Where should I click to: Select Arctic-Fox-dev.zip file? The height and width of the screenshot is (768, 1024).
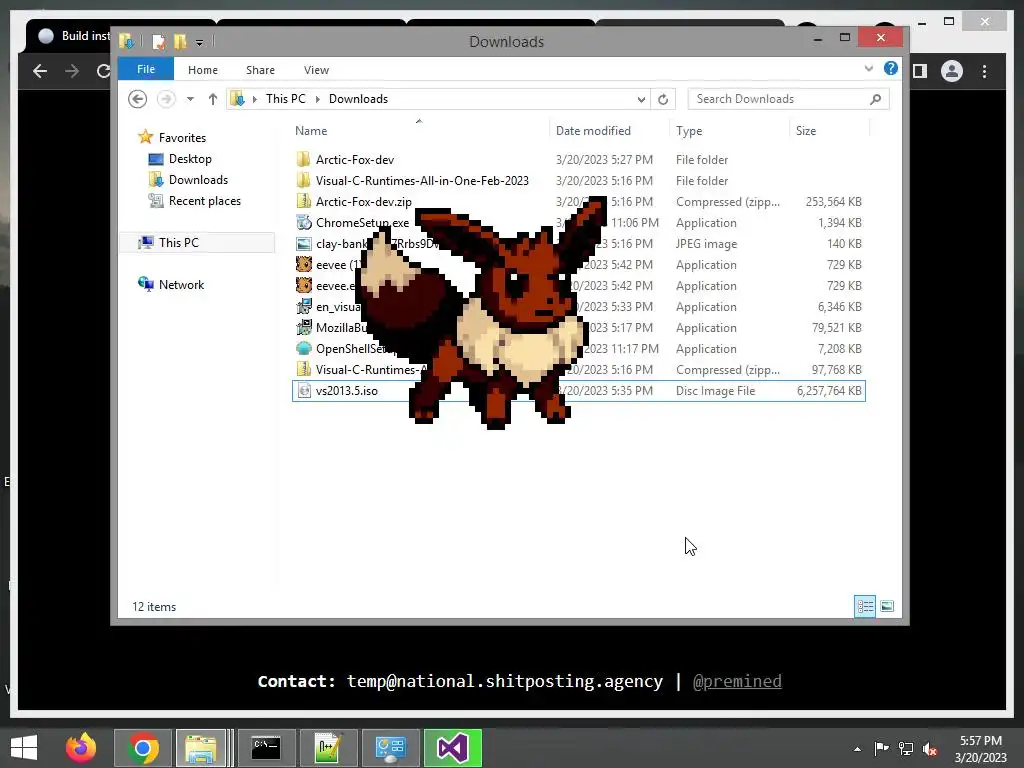click(364, 202)
